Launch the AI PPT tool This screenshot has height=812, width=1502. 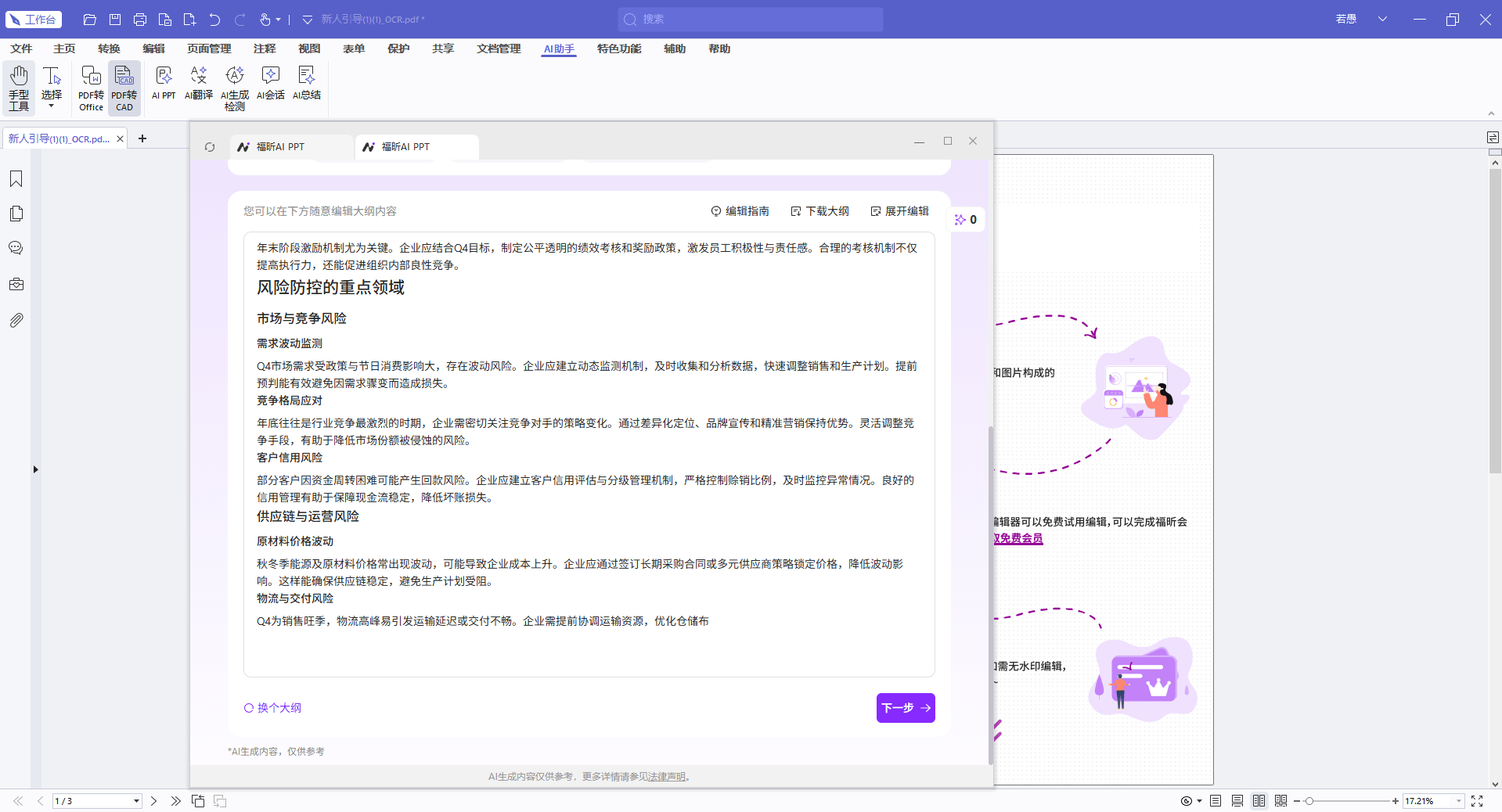coord(164,83)
